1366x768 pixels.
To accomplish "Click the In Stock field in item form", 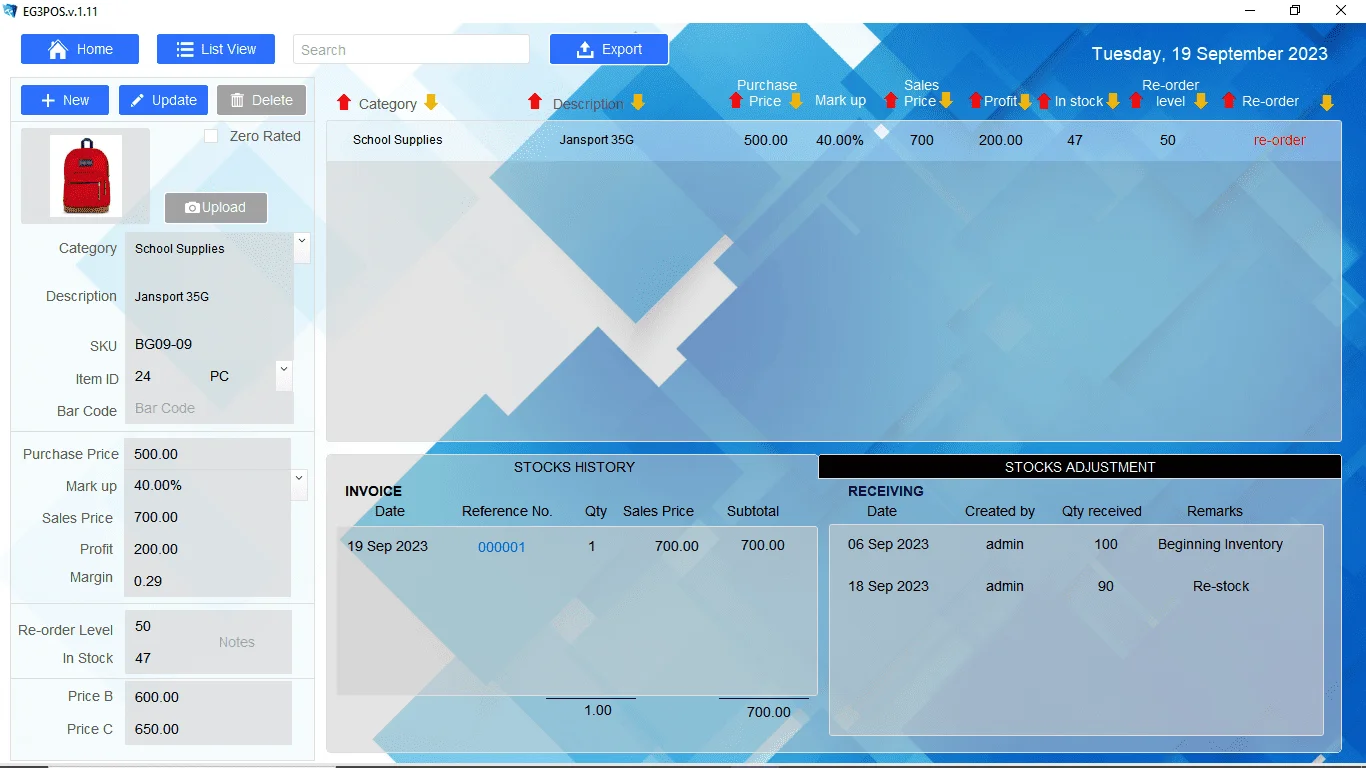I will coord(168,658).
